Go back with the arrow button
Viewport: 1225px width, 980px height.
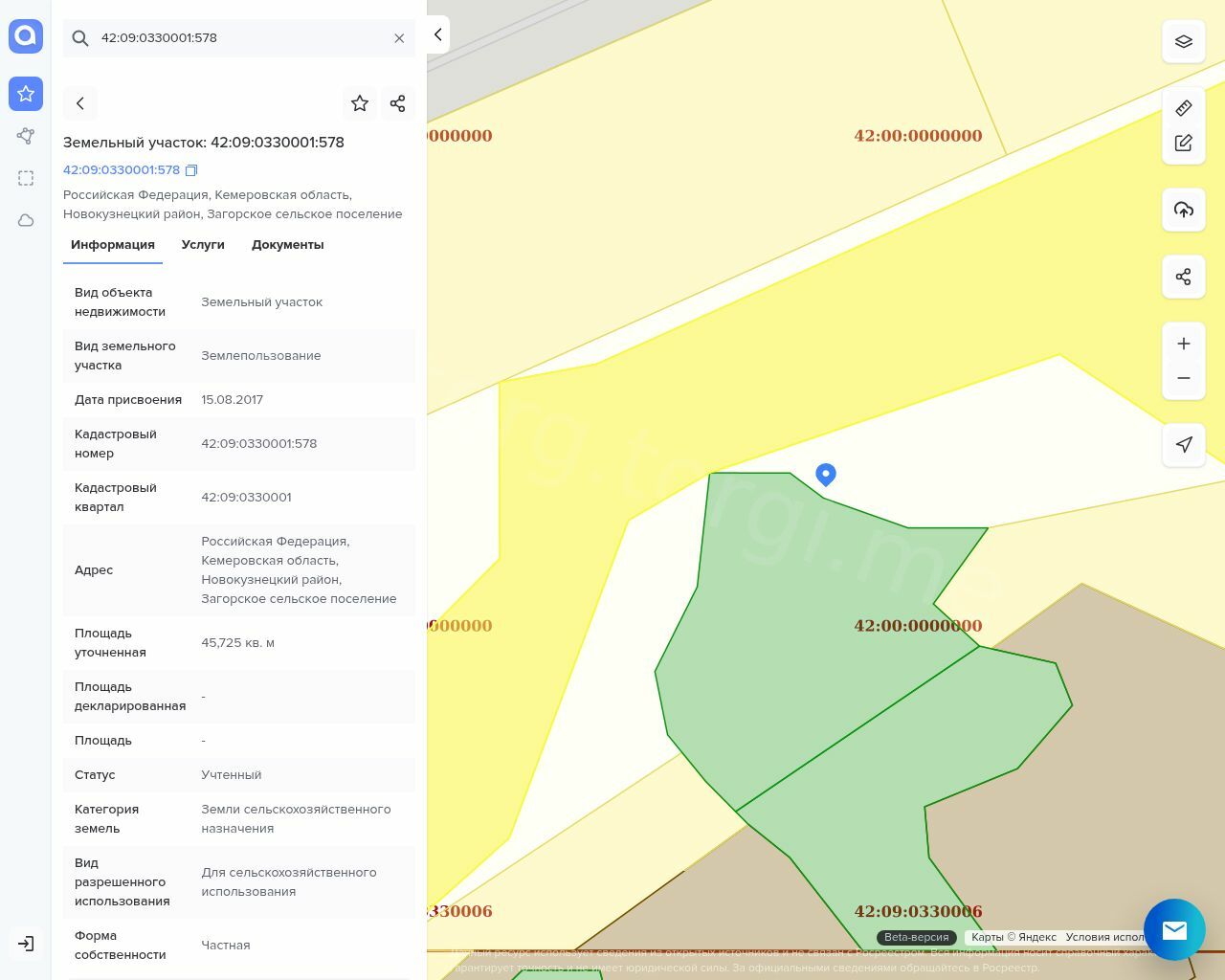[80, 103]
